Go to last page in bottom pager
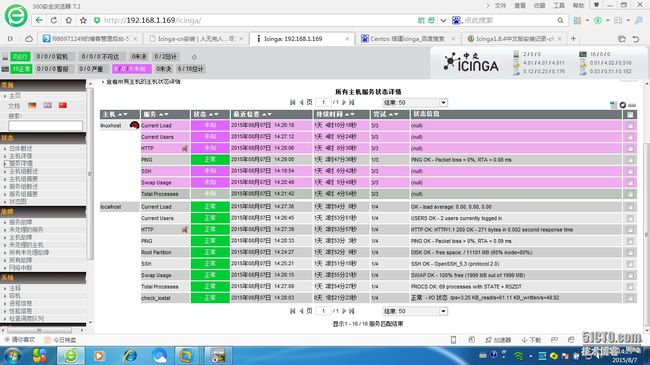 (352, 311)
